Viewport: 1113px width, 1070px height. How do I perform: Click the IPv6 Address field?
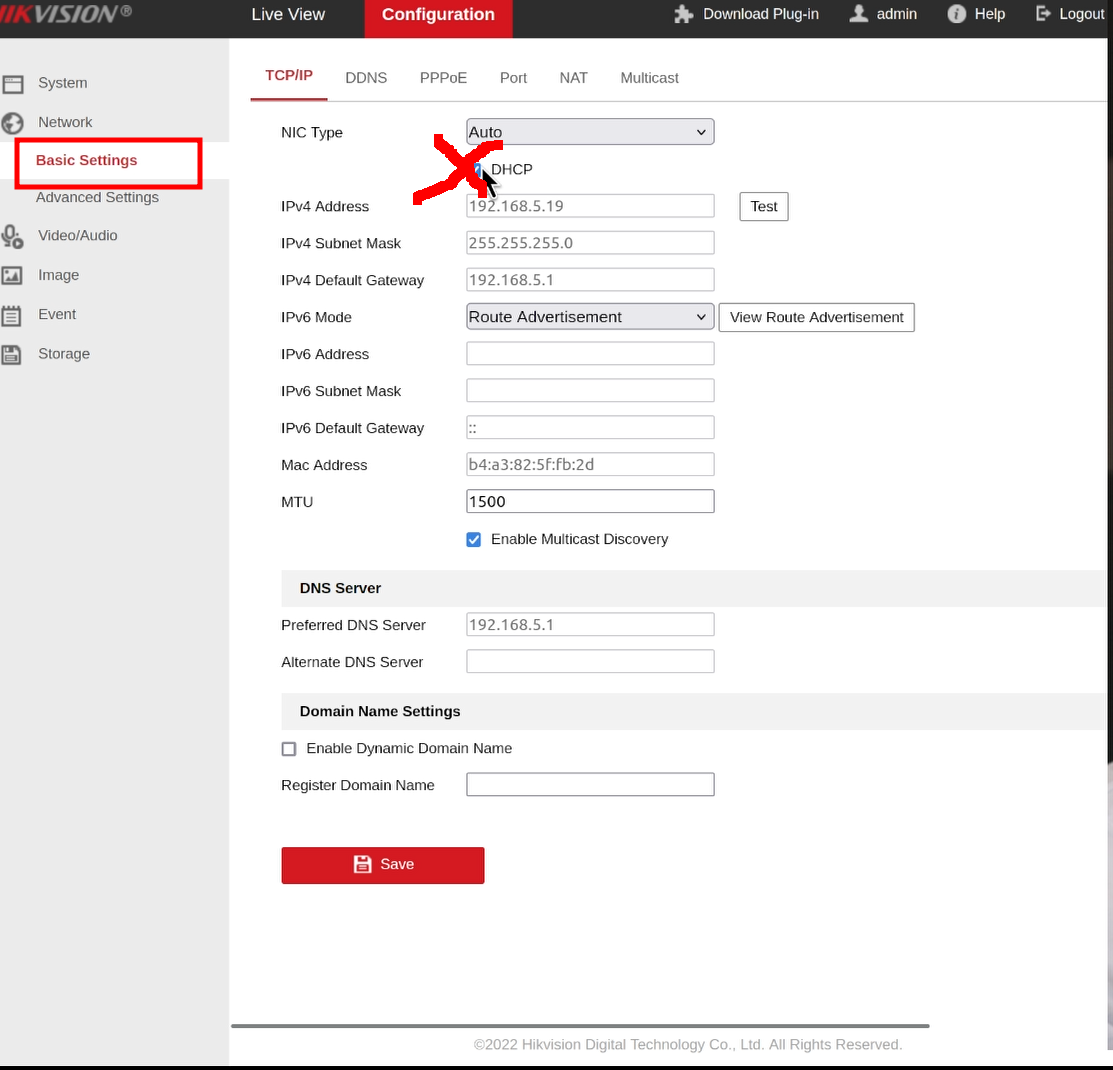(590, 354)
